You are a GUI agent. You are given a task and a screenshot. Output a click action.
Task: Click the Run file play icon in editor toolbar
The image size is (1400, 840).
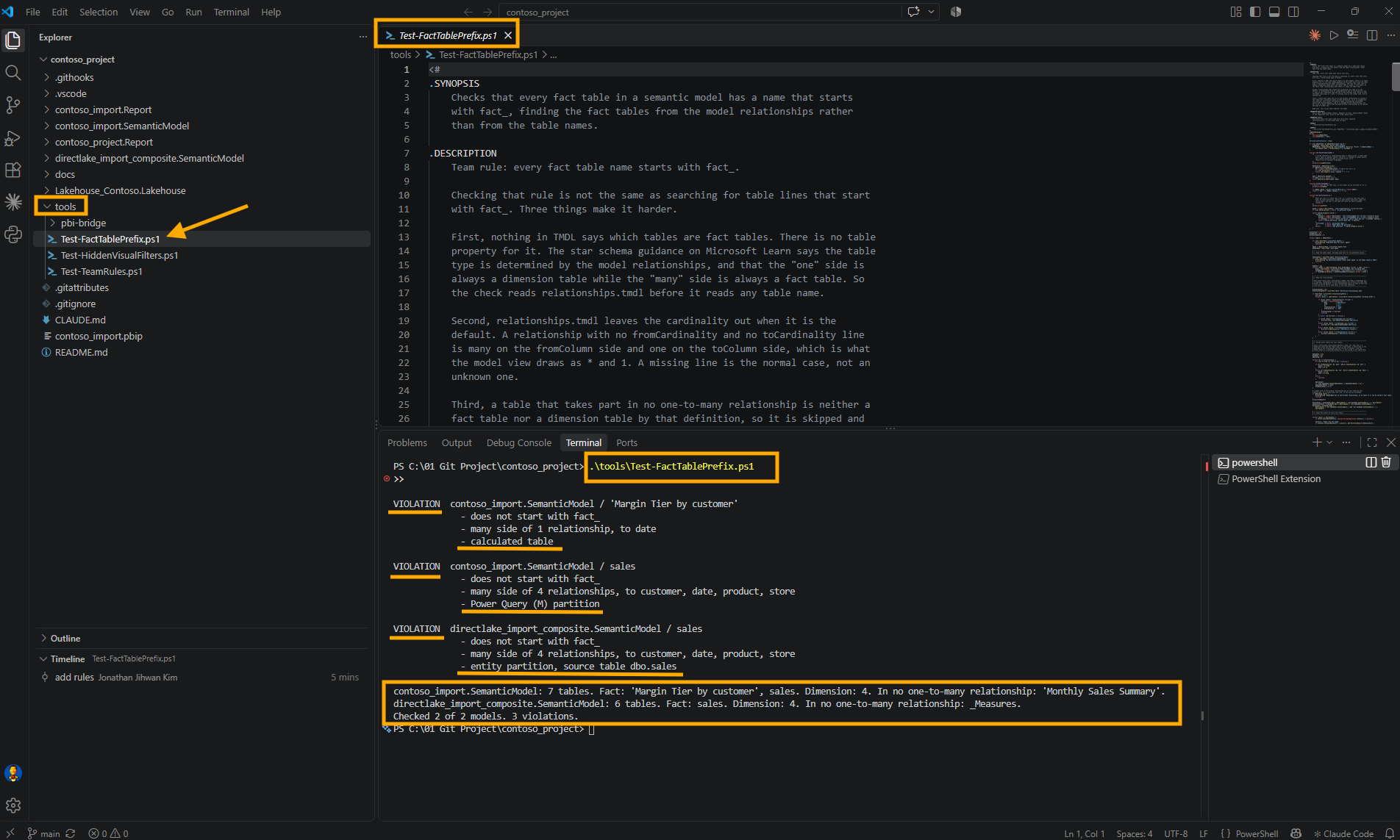pyautogui.click(x=1334, y=35)
